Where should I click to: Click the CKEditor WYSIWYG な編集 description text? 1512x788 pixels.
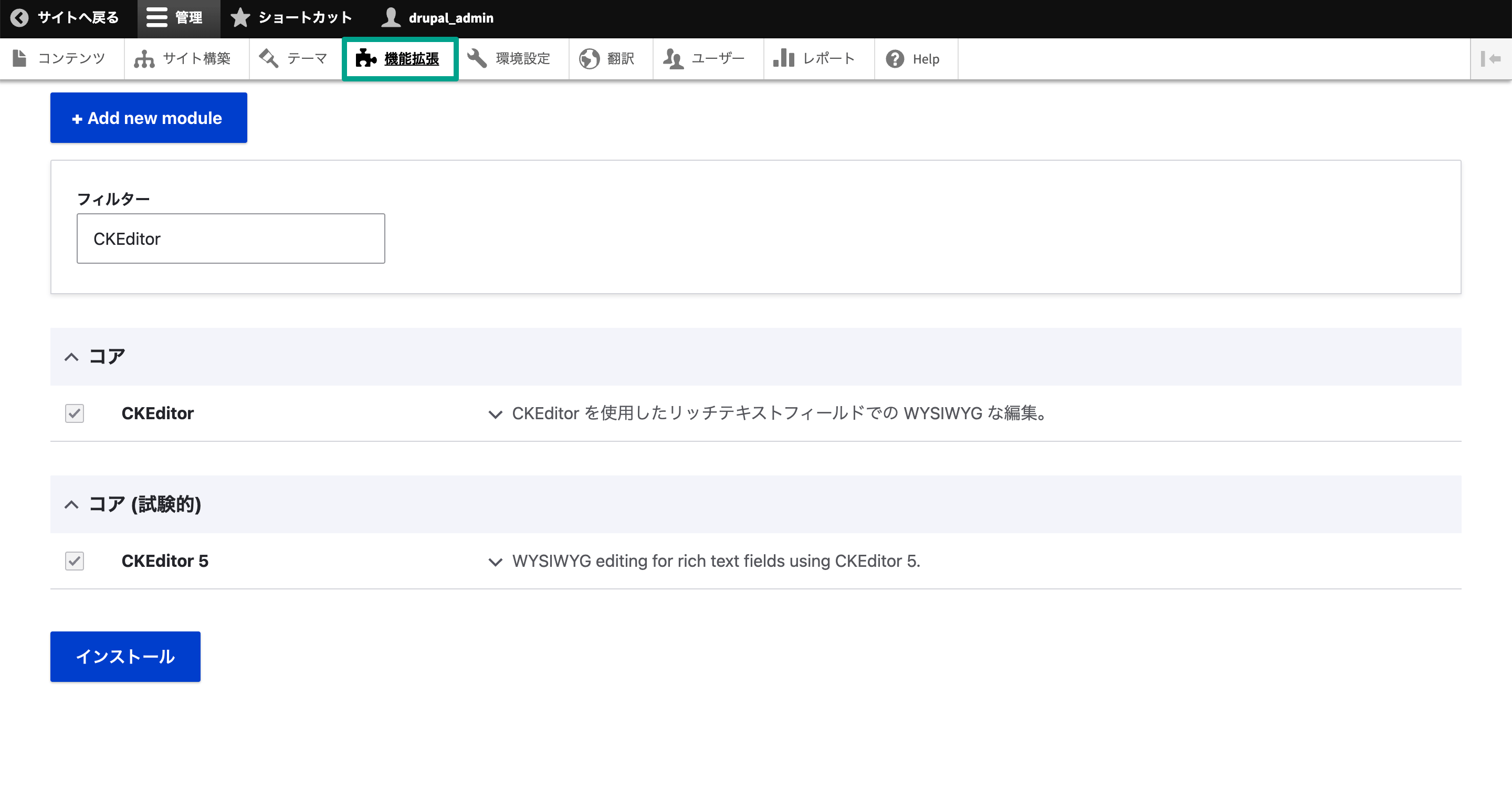pos(780,413)
